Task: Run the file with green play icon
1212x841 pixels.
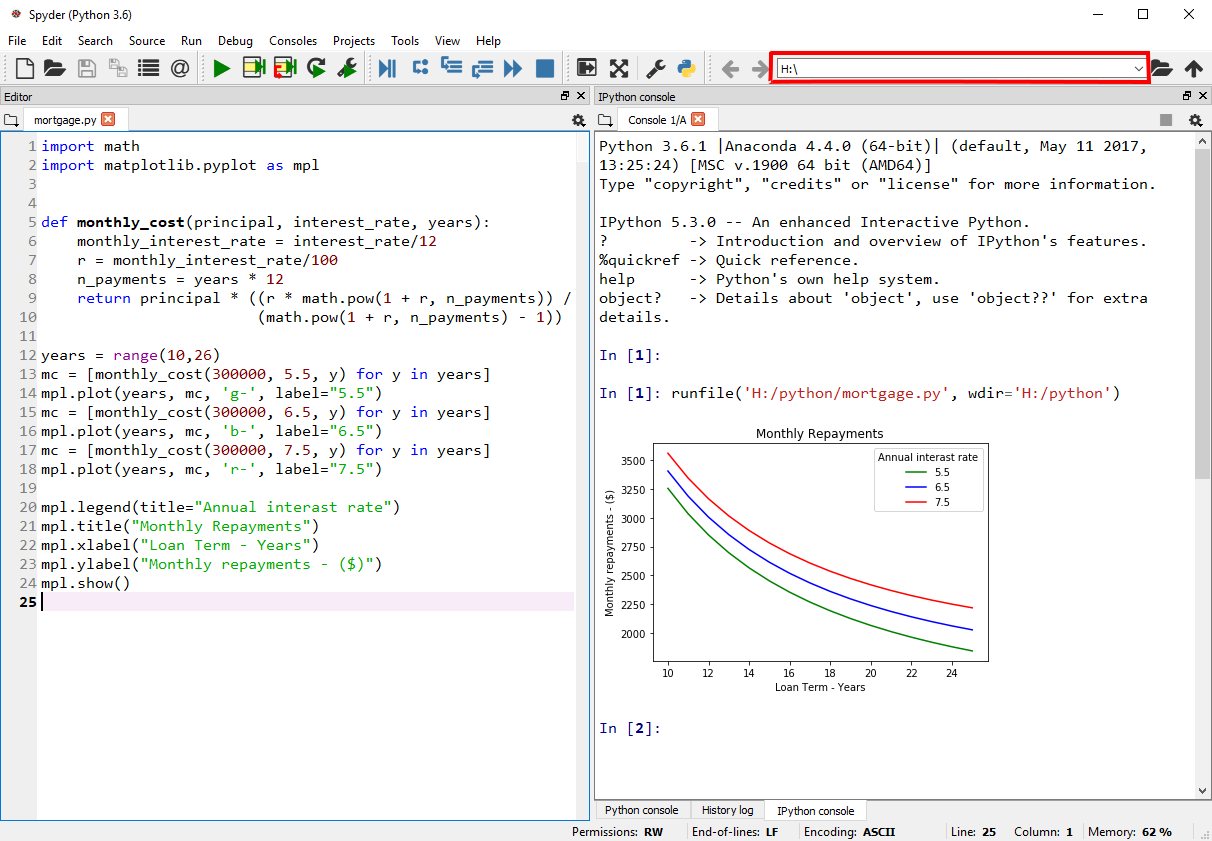Action: tap(222, 68)
